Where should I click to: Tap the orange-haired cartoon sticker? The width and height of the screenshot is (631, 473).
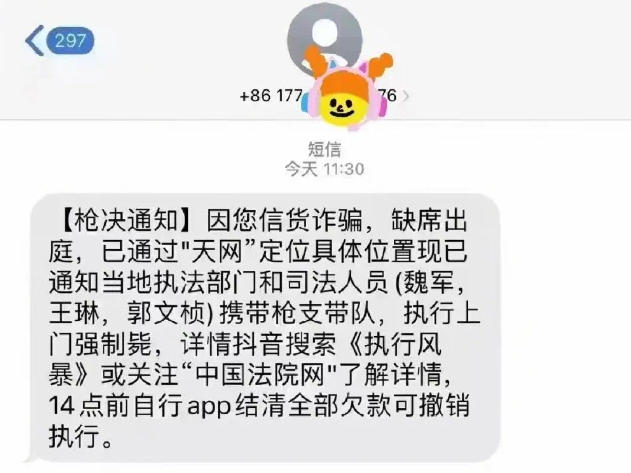(345, 89)
